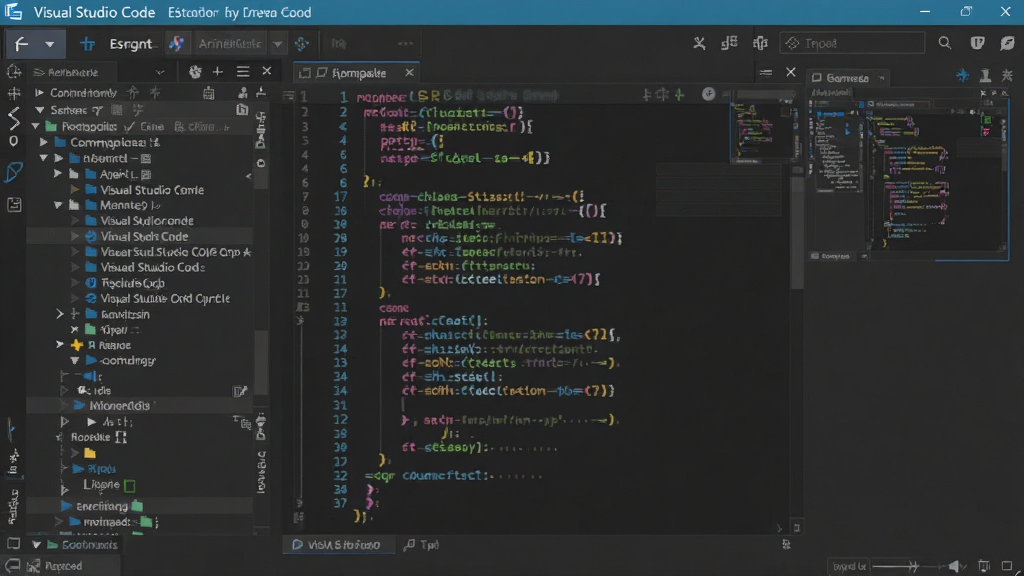Click the file icon at the Sertuee row's end

pos(242,110)
